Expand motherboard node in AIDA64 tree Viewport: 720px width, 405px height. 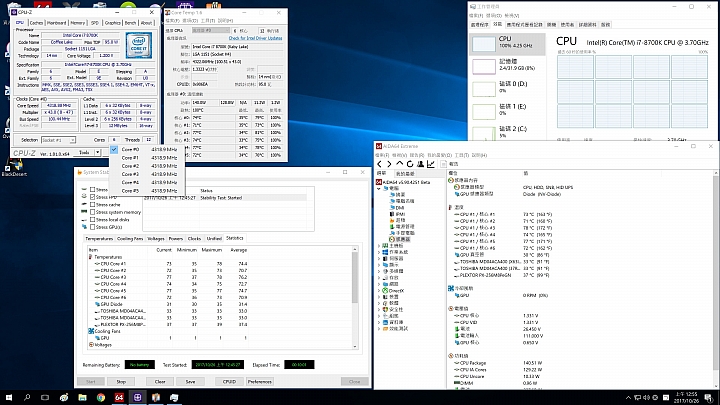pos(379,246)
